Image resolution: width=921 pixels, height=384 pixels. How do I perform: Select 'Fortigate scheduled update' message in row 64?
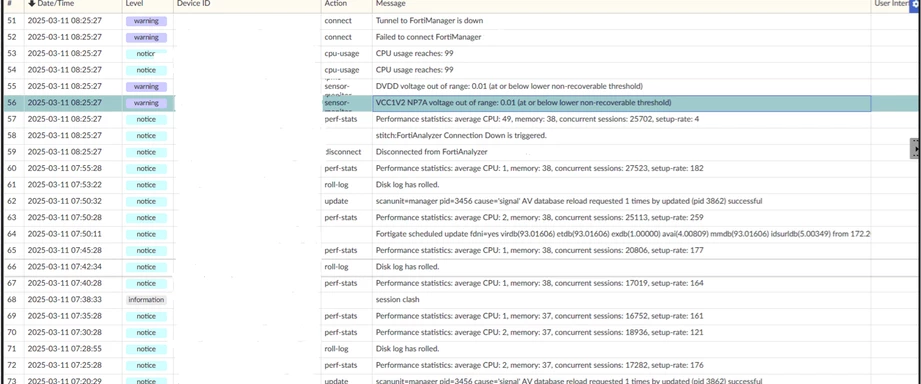coord(623,234)
